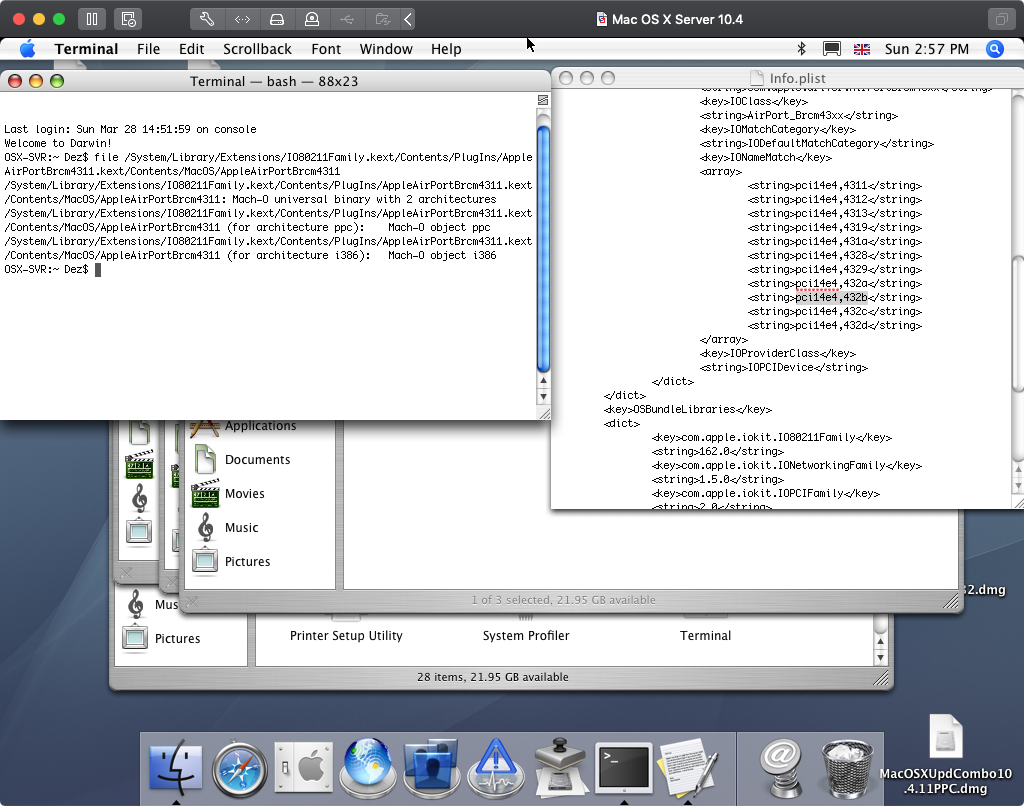Open the Help menu
The image size is (1024, 806).
click(446, 49)
